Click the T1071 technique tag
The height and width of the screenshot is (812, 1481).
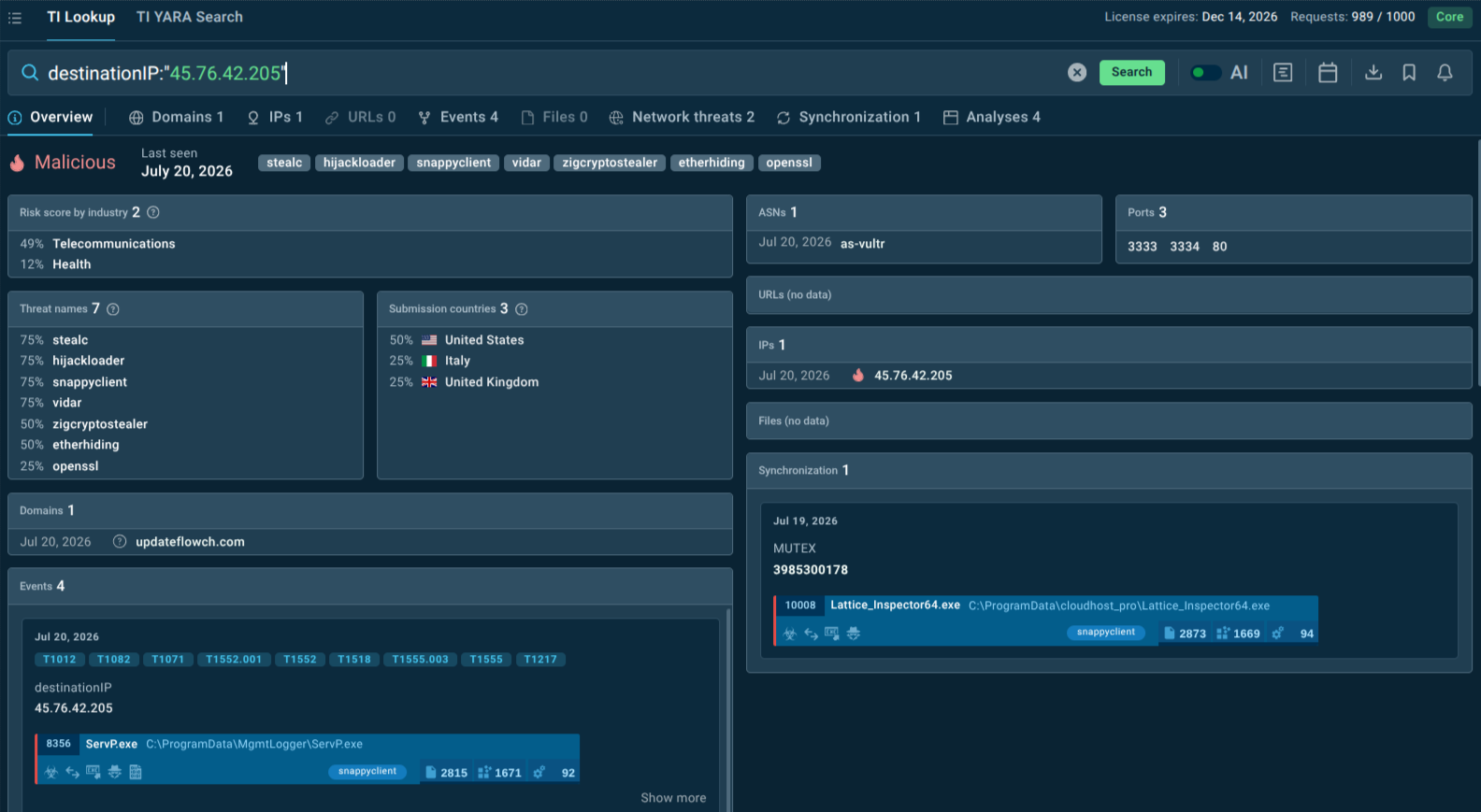click(168, 660)
